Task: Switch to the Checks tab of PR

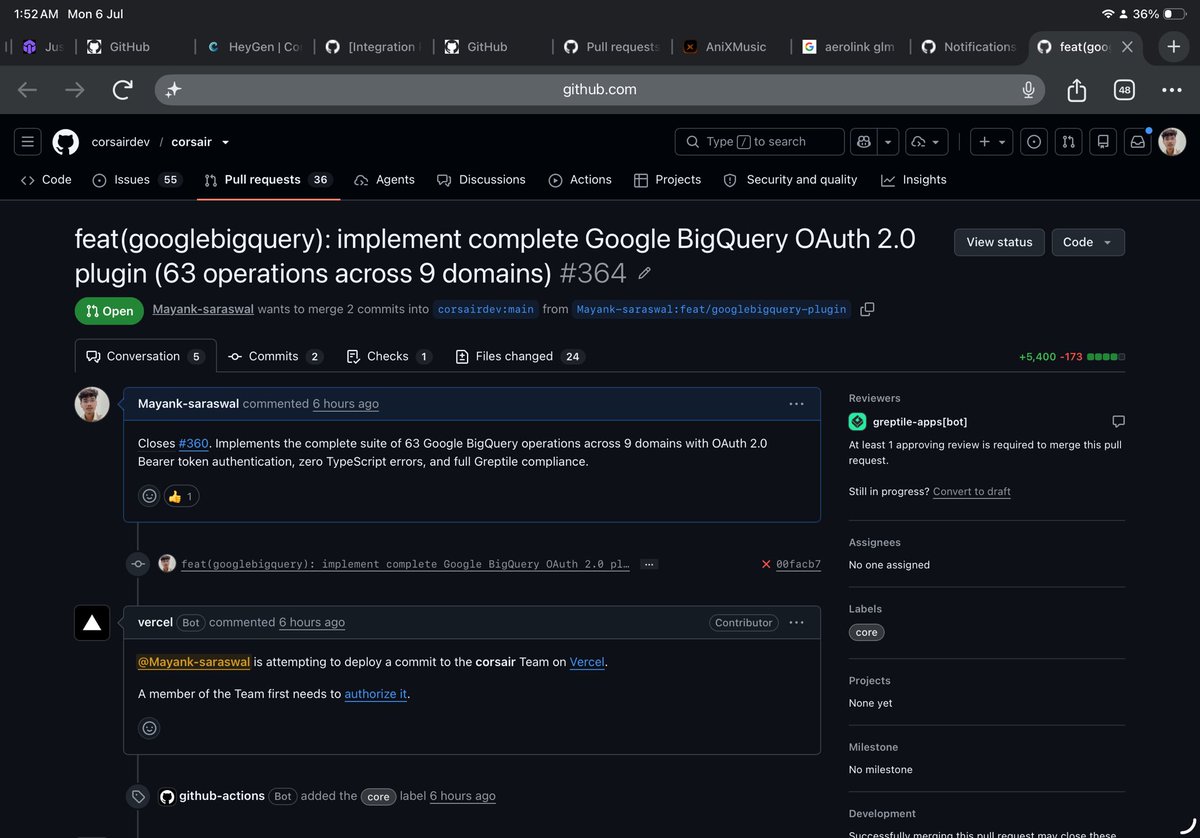Action: (388, 356)
